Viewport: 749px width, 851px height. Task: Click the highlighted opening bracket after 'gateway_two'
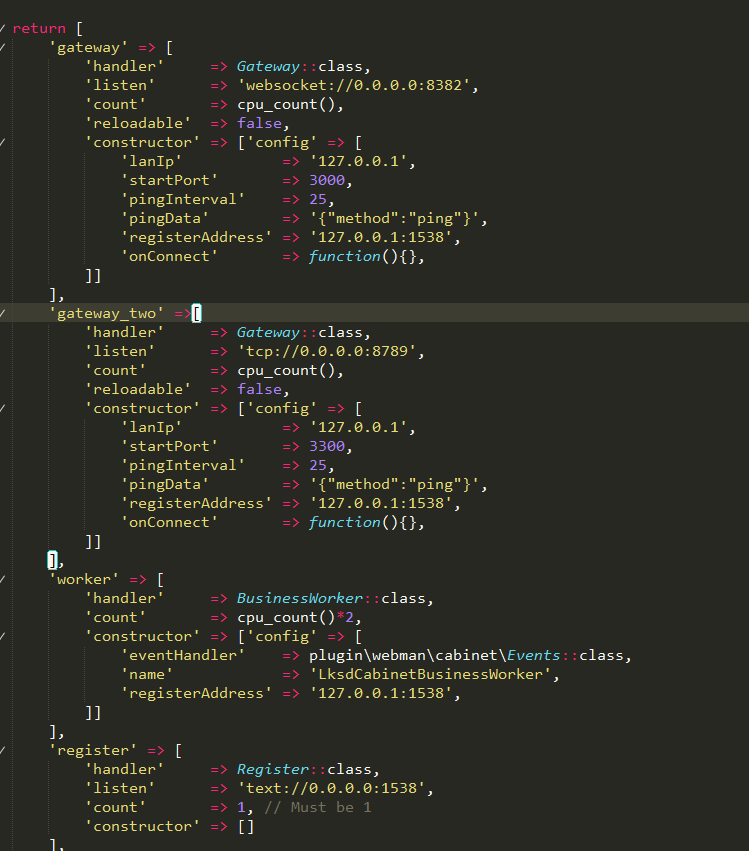coord(197,313)
